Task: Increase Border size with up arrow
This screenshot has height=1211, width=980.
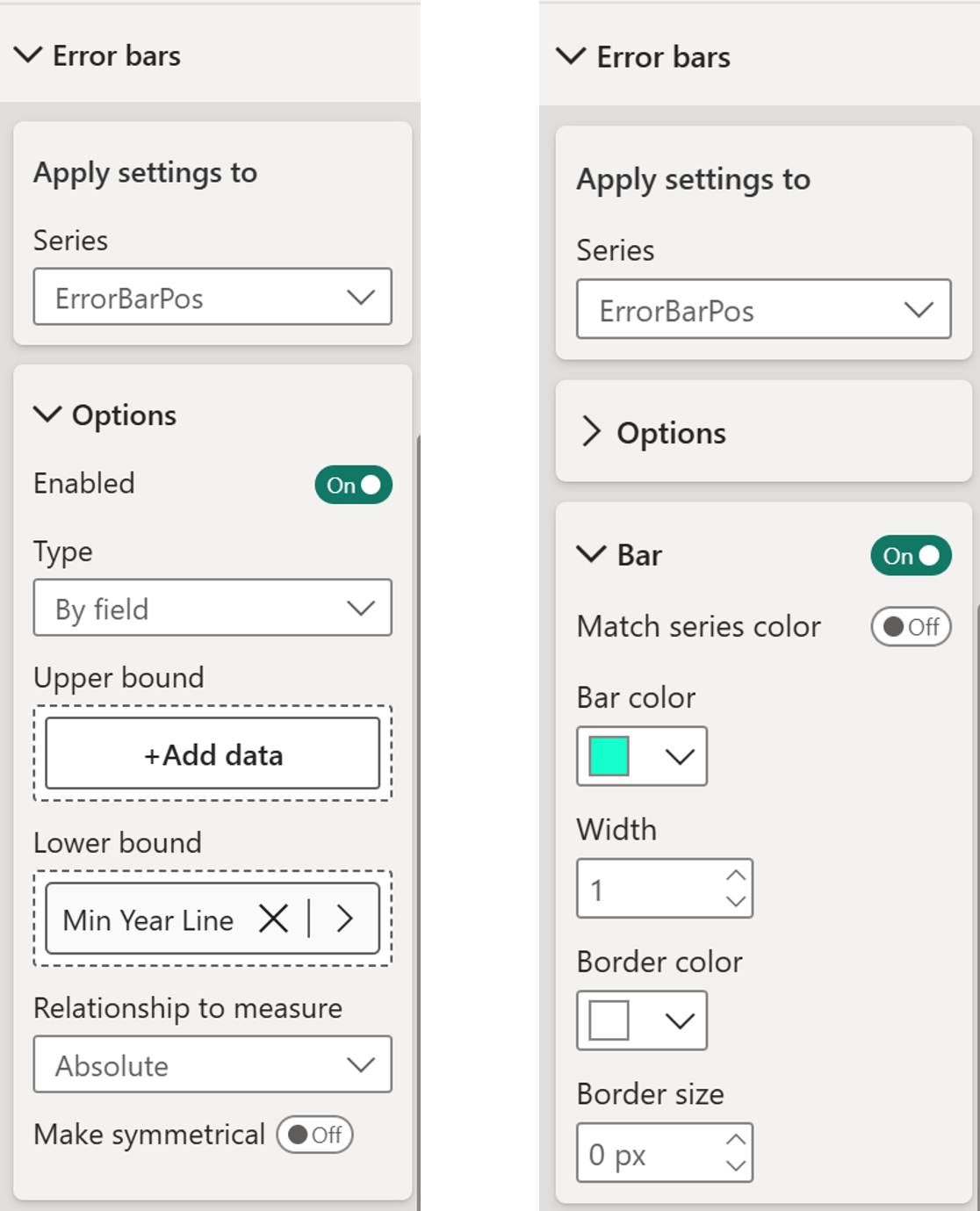Action: (x=736, y=1139)
